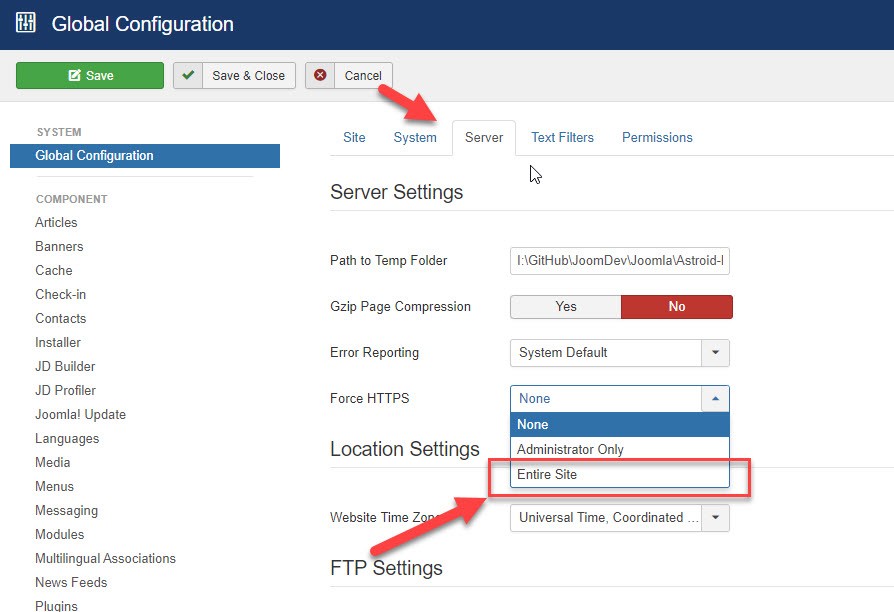The image size is (894, 612).
Task: Click the Gzip Page Compression label
Action: pyautogui.click(x=400, y=307)
